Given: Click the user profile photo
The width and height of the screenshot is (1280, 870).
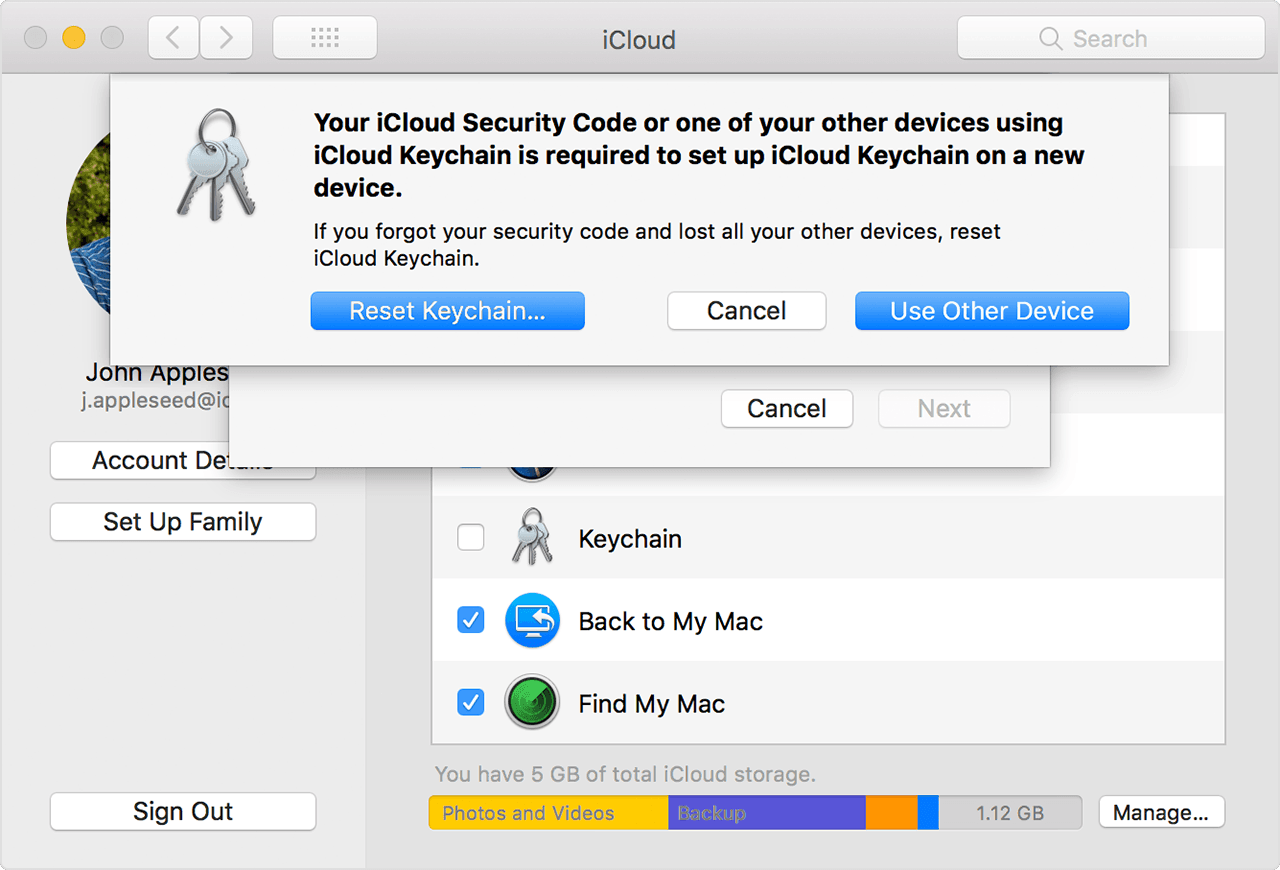Looking at the screenshot, I should pyautogui.click(x=88, y=224).
